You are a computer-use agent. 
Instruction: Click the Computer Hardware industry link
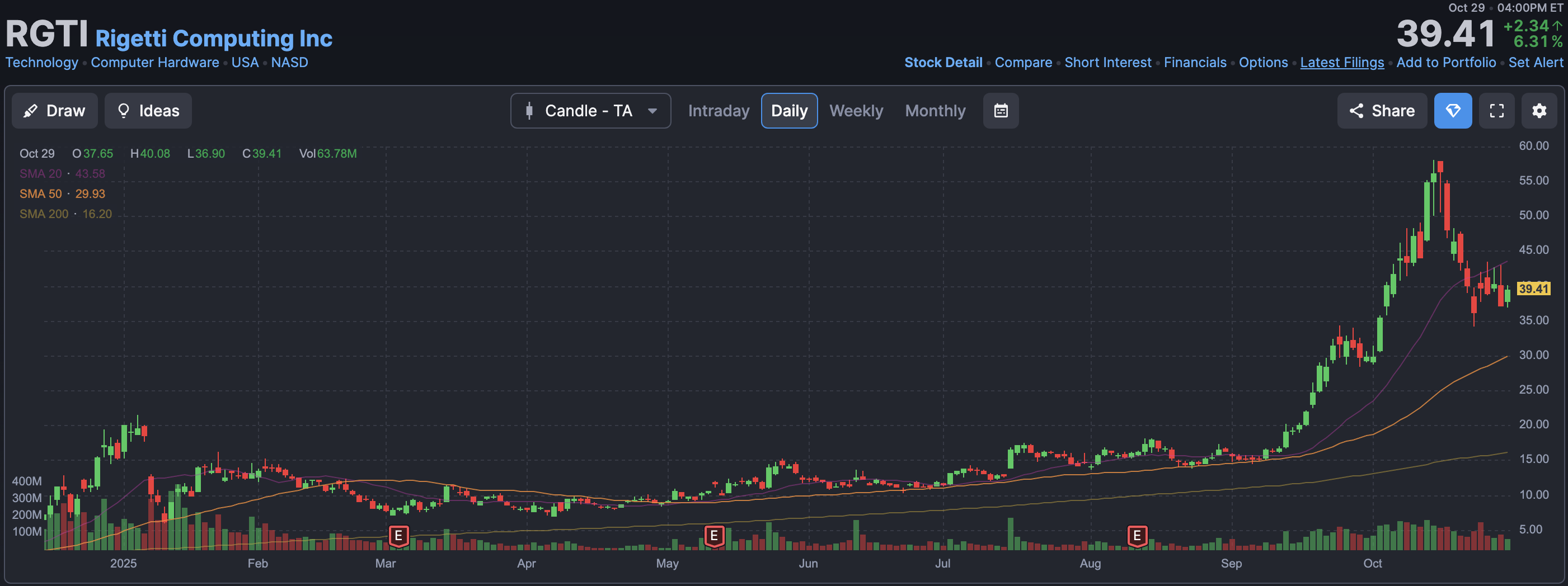point(154,63)
